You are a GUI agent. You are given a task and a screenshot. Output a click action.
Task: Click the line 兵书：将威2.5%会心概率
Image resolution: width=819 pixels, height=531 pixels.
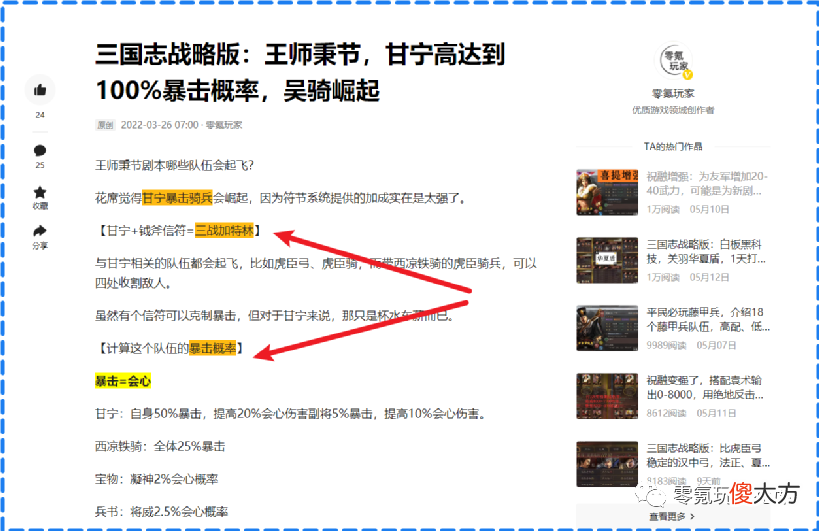pyautogui.click(x=161, y=512)
